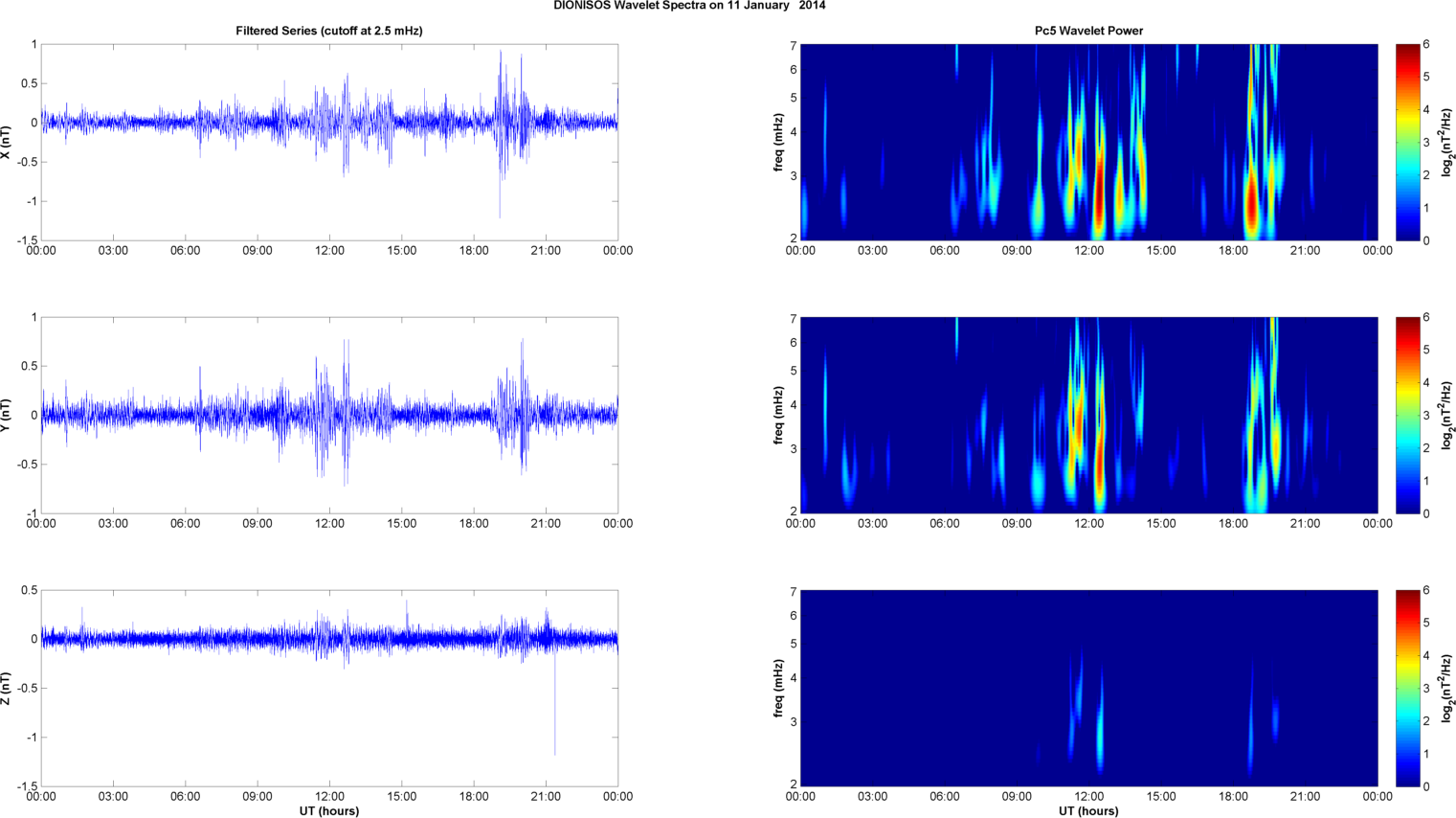Click 'UT (hours)' label under Z time series
The width and height of the screenshot is (1456, 818).
[x=329, y=811]
